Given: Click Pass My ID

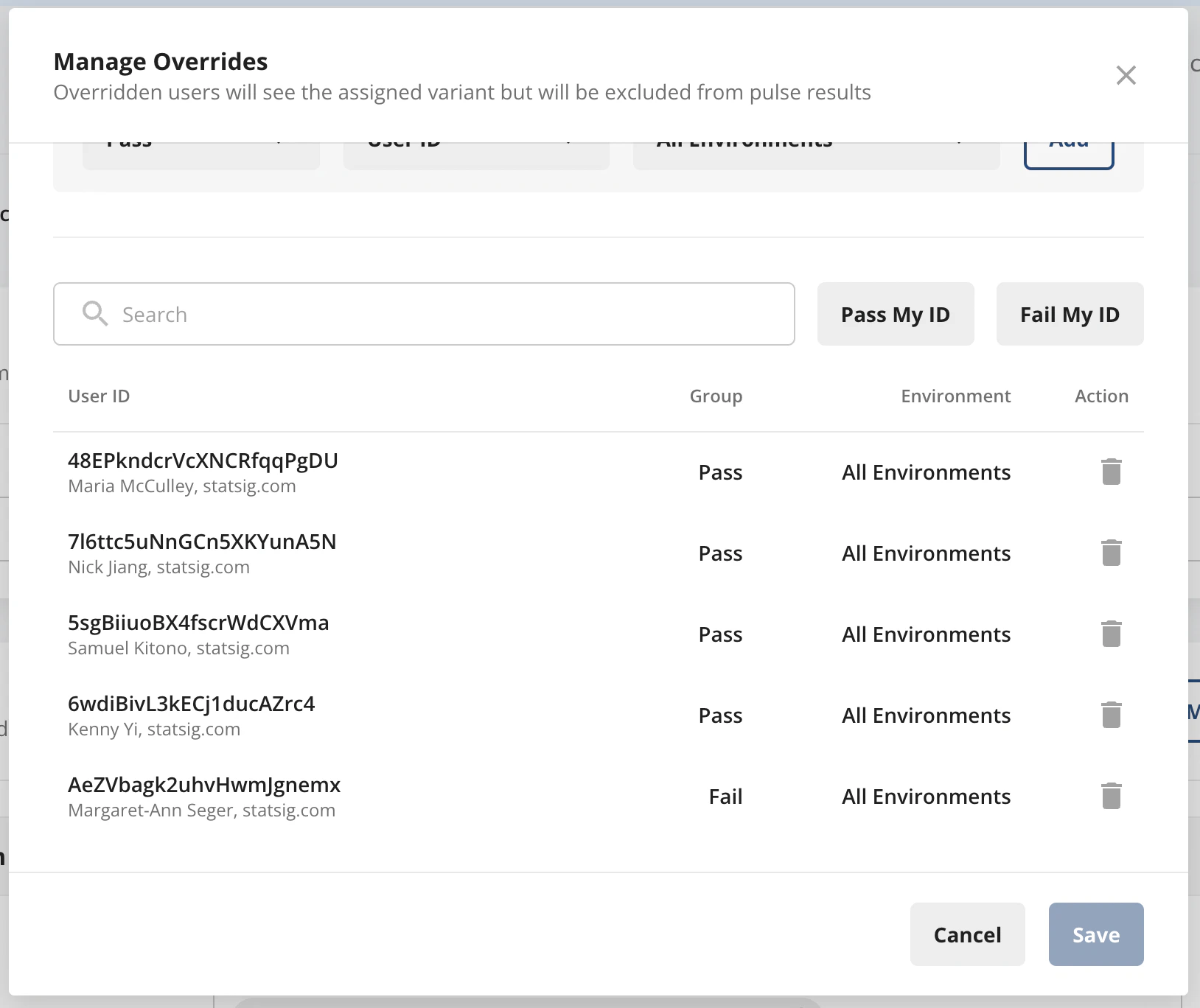Looking at the screenshot, I should 895,313.
